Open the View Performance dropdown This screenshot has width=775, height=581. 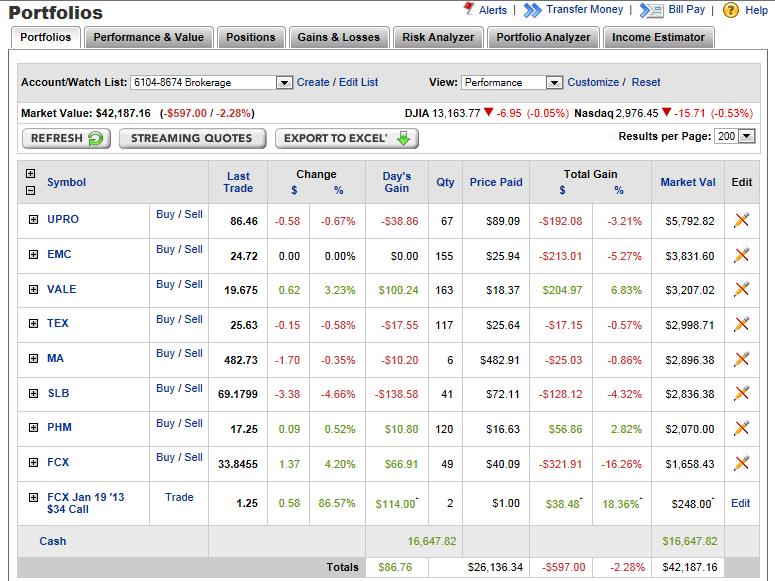pyautogui.click(x=554, y=83)
